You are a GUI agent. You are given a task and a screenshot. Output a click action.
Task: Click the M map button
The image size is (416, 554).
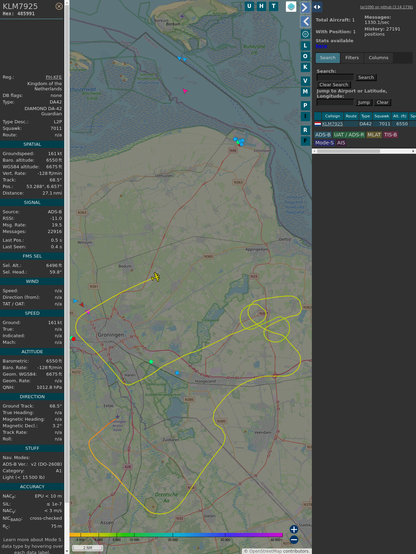305,92
